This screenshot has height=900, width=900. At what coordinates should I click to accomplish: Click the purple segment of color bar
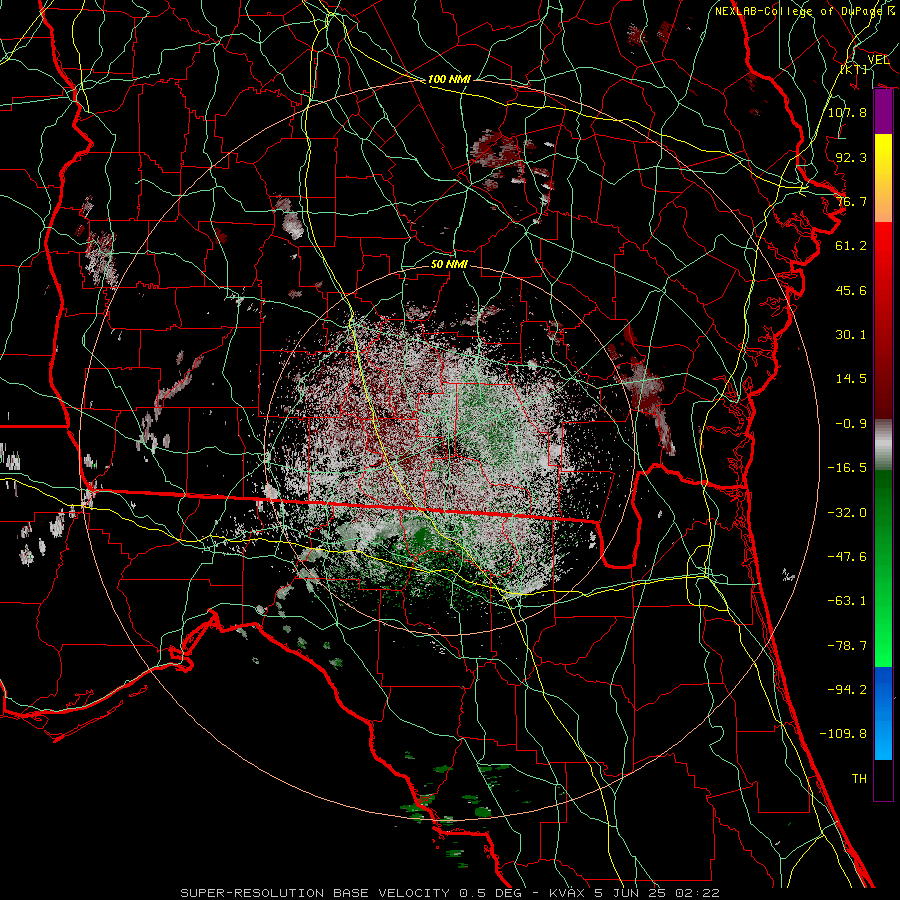pyautogui.click(x=883, y=112)
